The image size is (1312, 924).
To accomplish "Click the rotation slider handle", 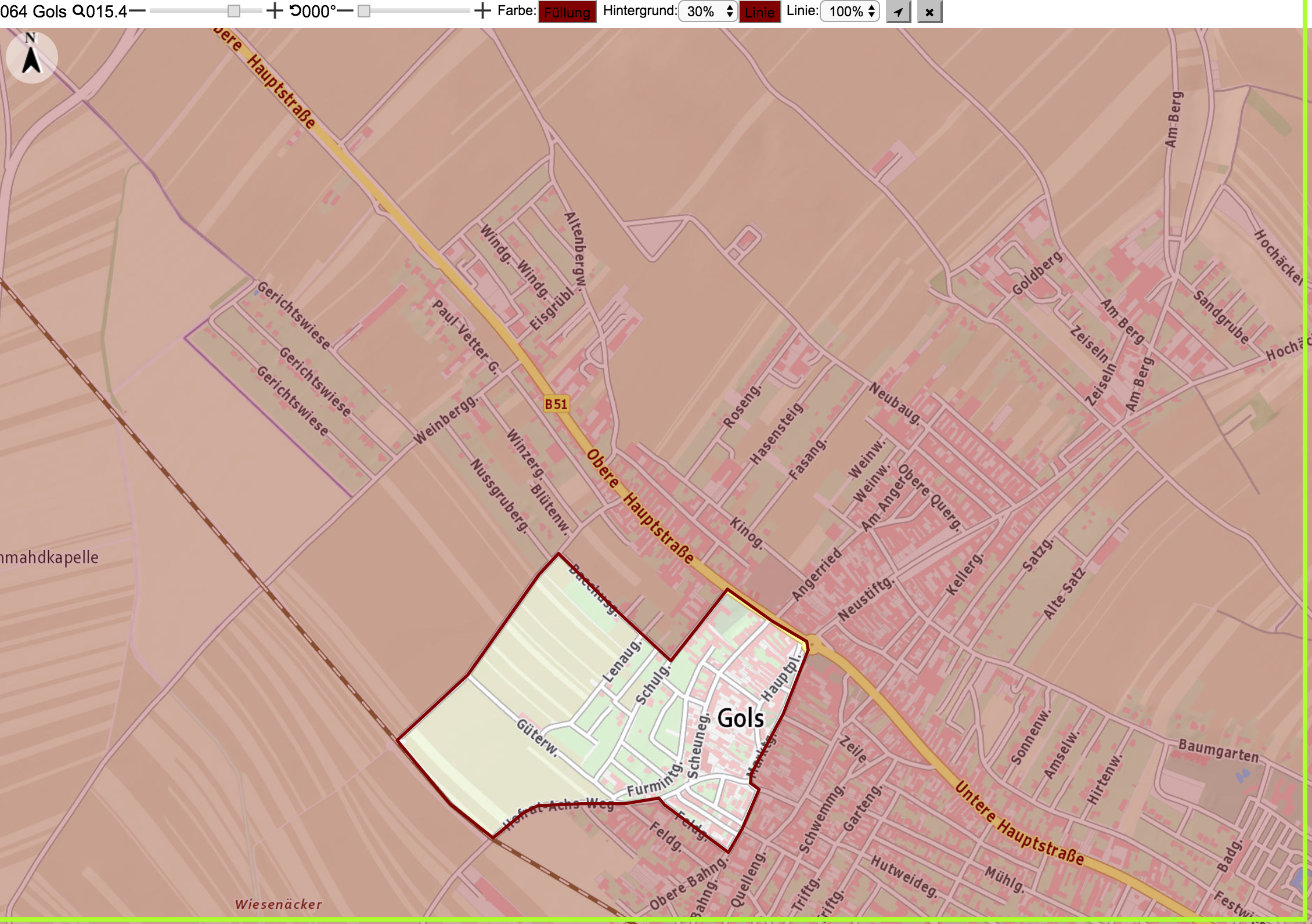I will 364,11.
